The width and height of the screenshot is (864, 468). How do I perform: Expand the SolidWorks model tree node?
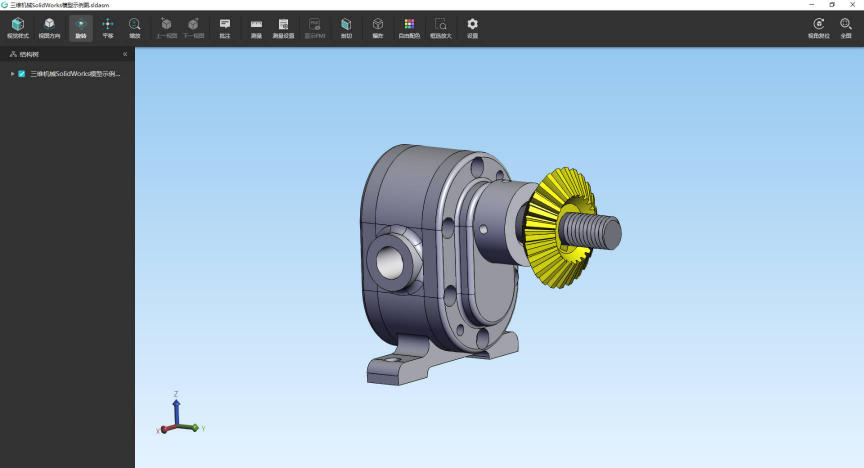point(13,73)
